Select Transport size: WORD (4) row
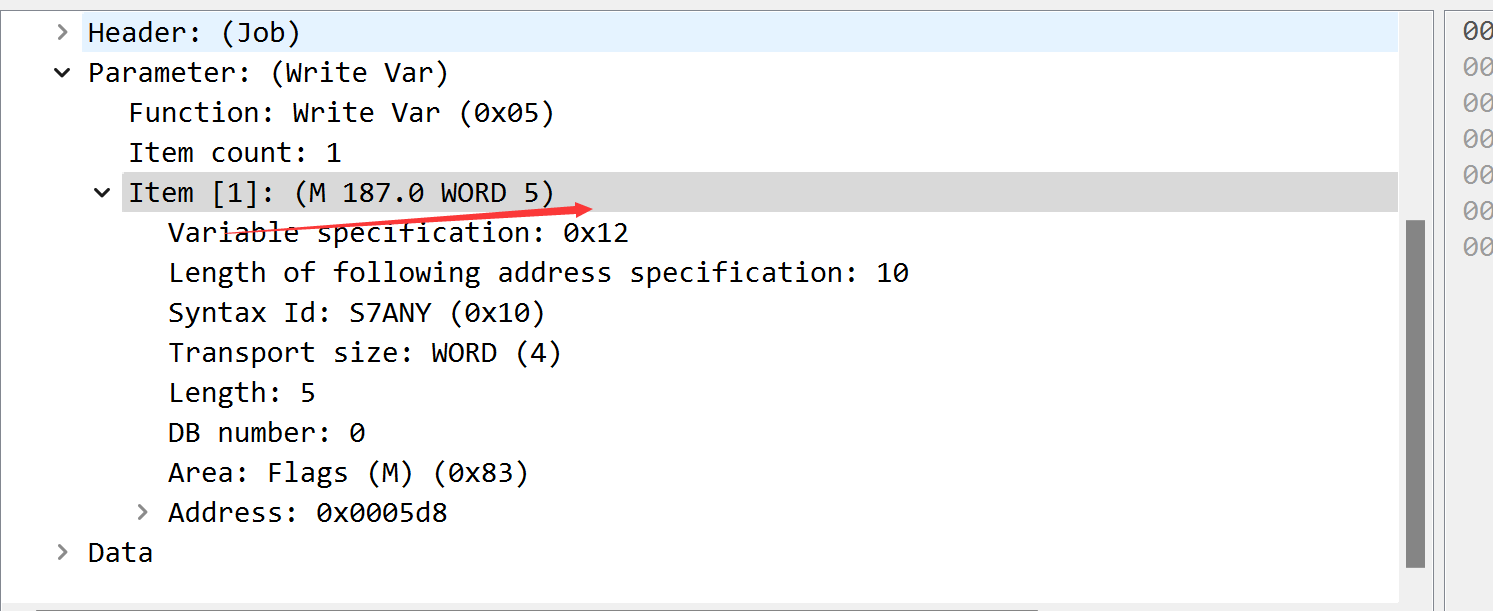1493x611 pixels. [x=364, y=353]
